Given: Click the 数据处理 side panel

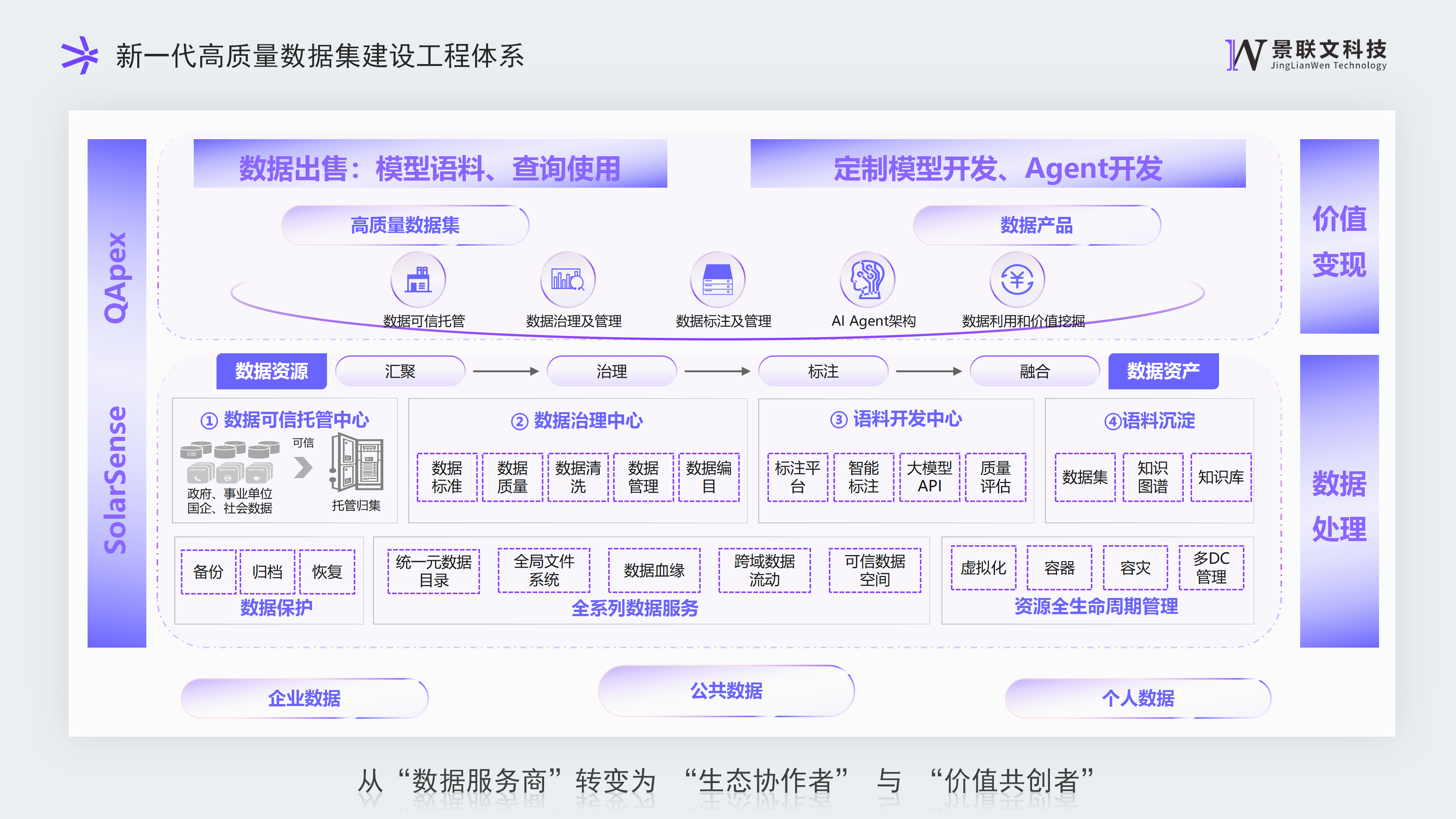Looking at the screenshot, I should (x=1339, y=501).
